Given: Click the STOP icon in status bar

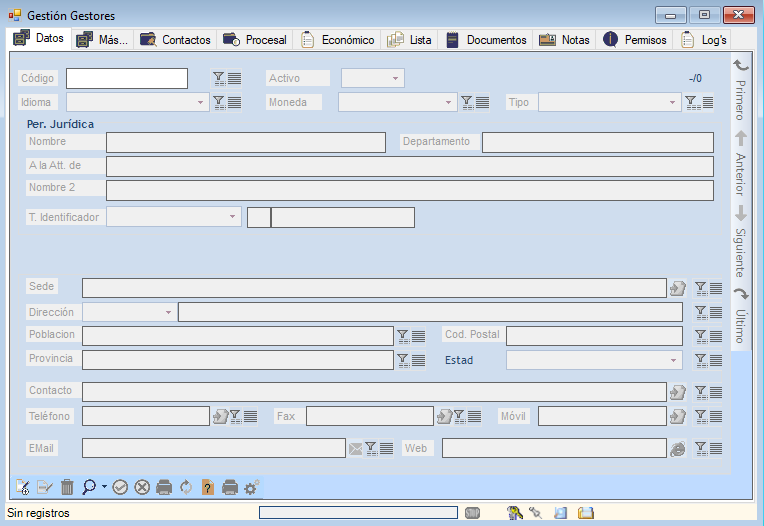Looking at the screenshot, I should [x=472, y=513].
